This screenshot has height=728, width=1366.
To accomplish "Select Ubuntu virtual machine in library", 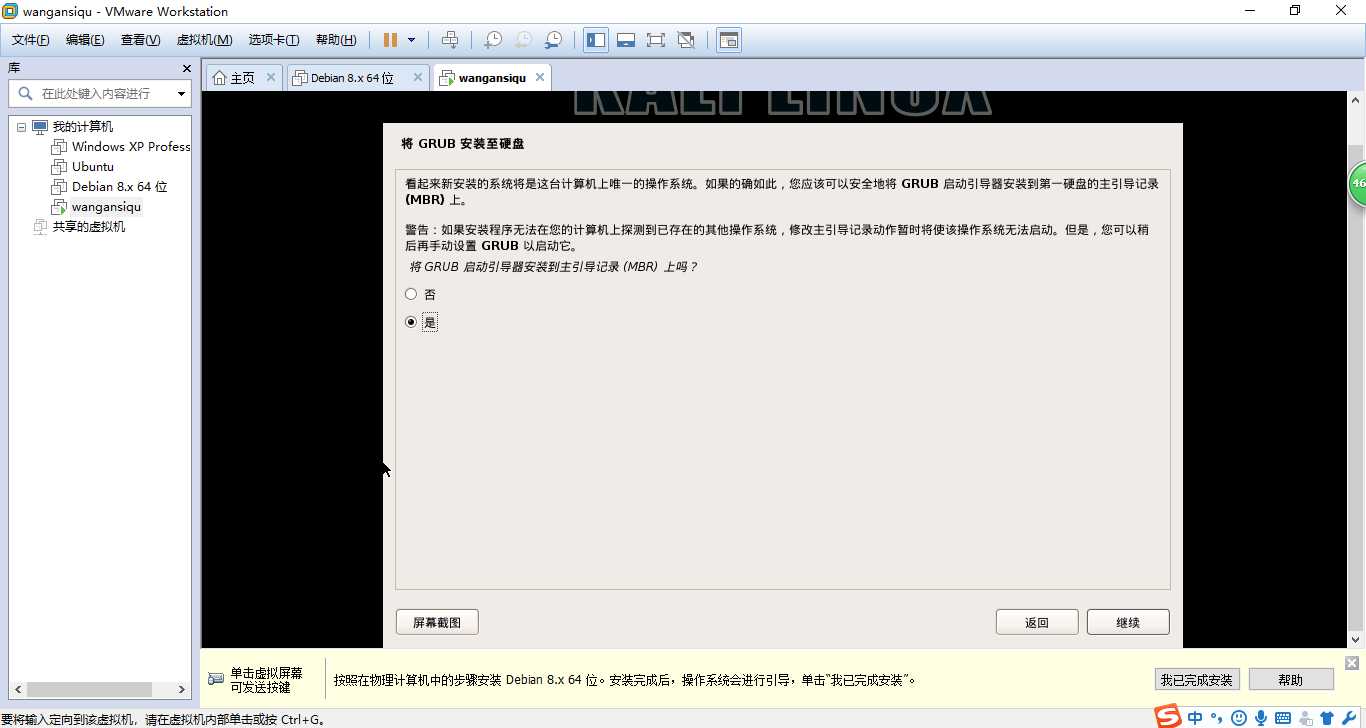I will pos(92,167).
